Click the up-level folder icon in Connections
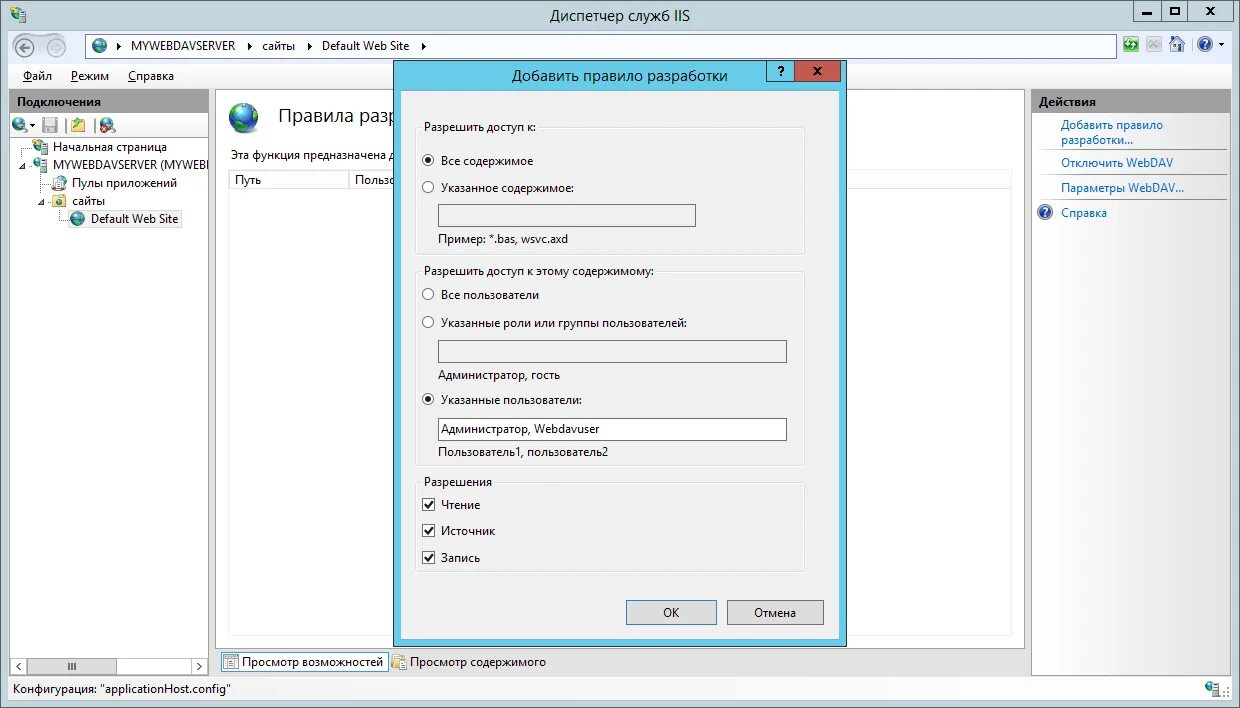Screen dimensions: 1240x708 click(x=78, y=125)
